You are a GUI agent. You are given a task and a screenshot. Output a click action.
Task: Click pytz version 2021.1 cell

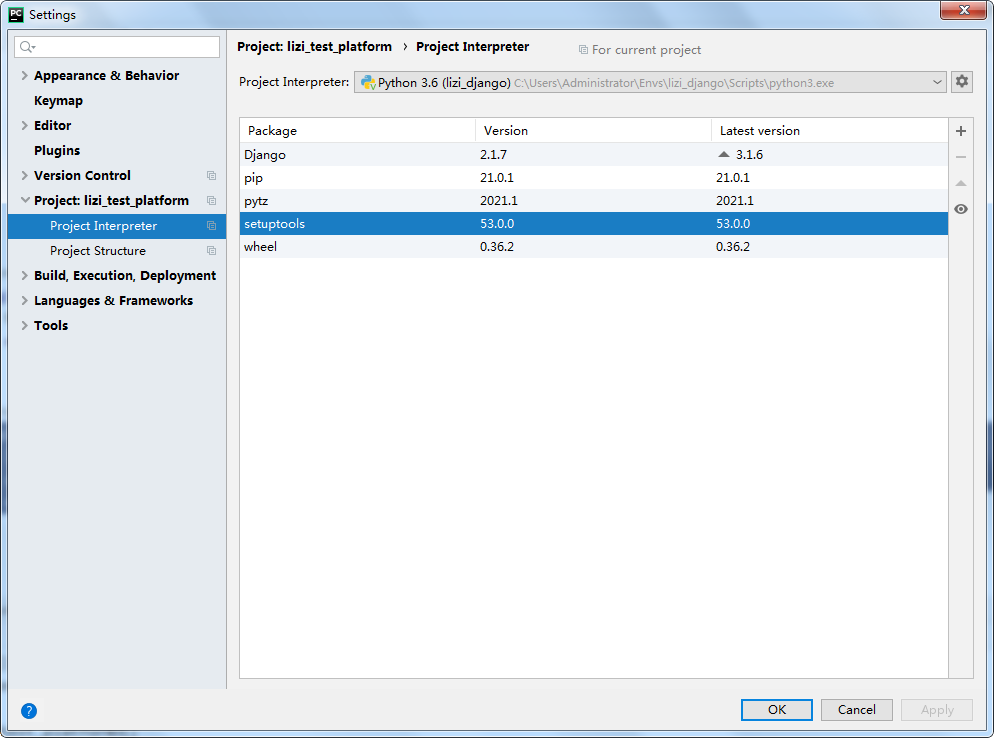point(499,201)
